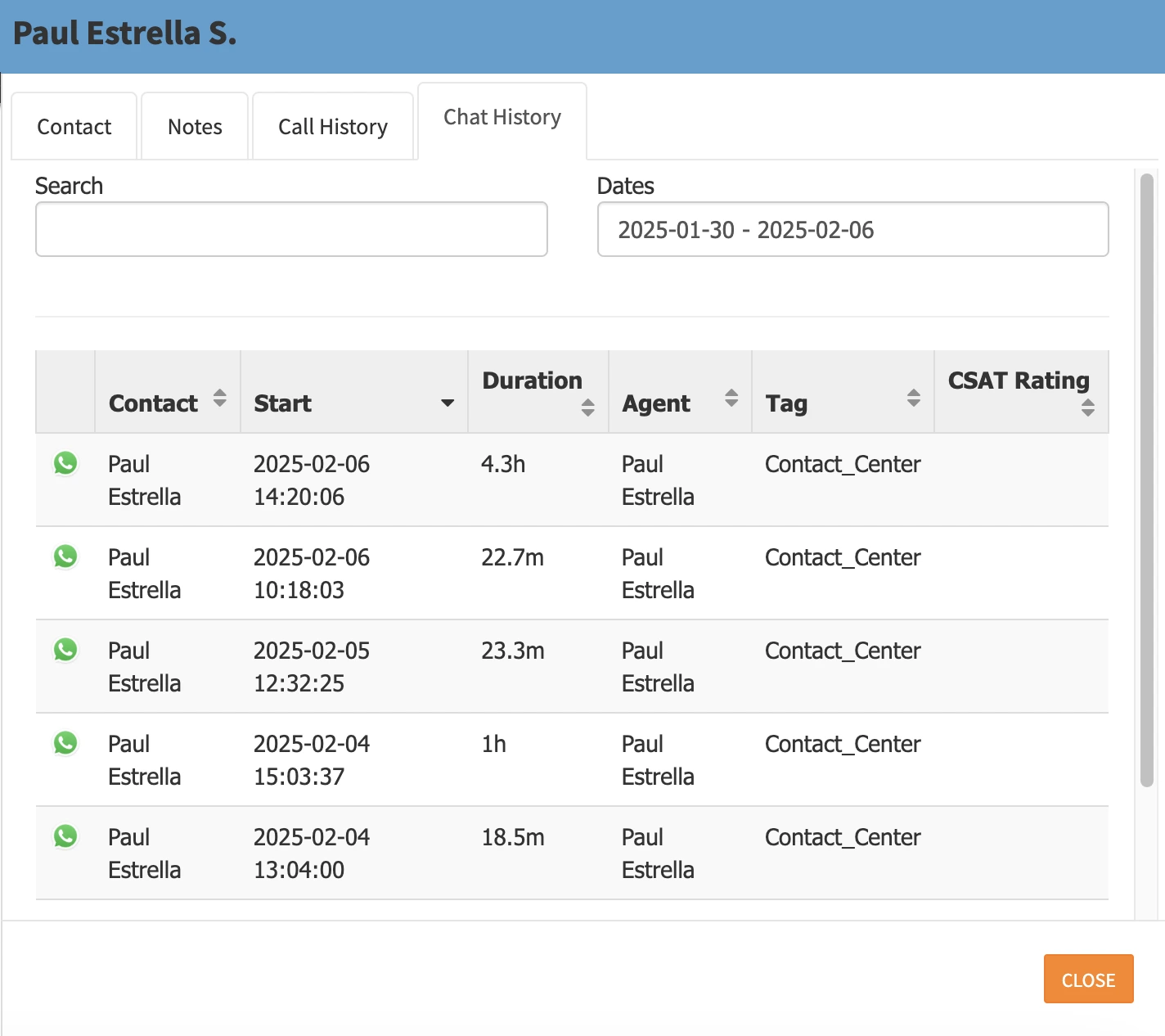Select the Chat History tab
Screen dimensions: 1165x1036
coord(502,118)
